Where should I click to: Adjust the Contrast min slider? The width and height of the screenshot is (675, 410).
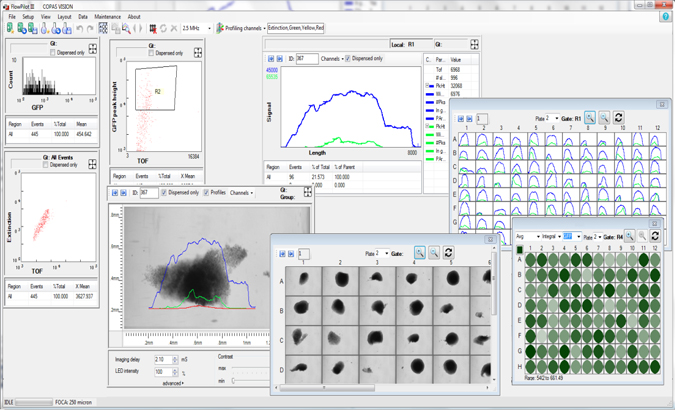(x=234, y=381)
